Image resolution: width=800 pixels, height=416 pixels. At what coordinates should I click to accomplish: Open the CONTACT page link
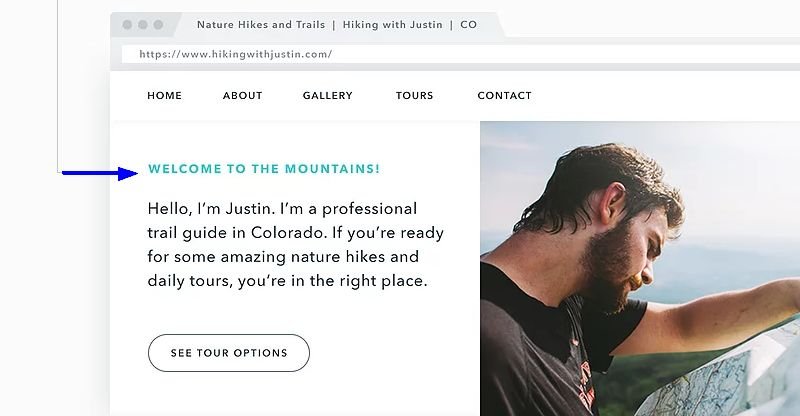(505, 95)
